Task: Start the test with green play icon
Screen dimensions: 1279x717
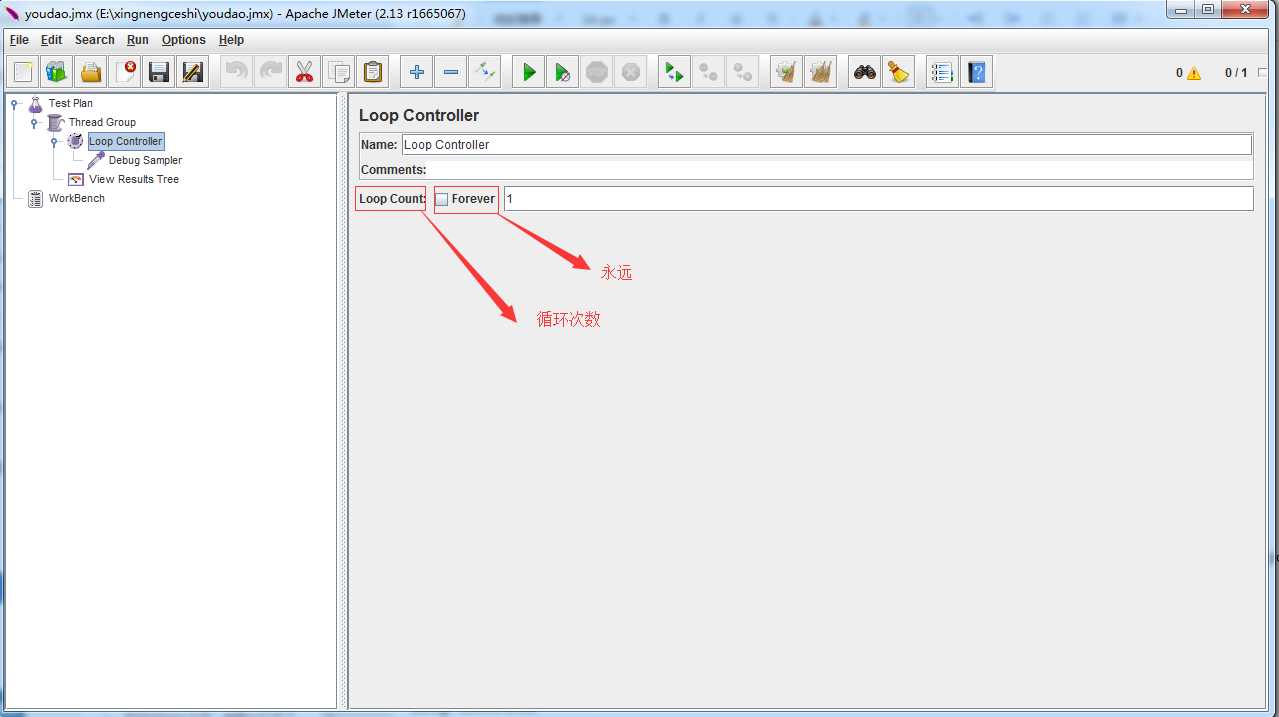Action: pyautogui.click(x=529, y=72)
